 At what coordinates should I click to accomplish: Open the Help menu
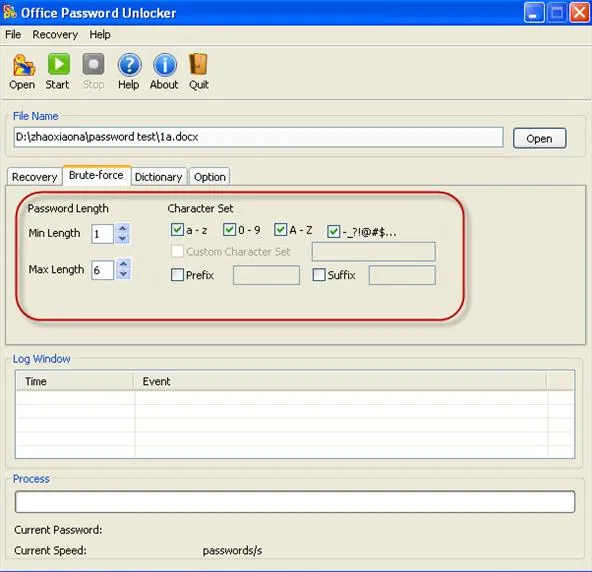100,34
